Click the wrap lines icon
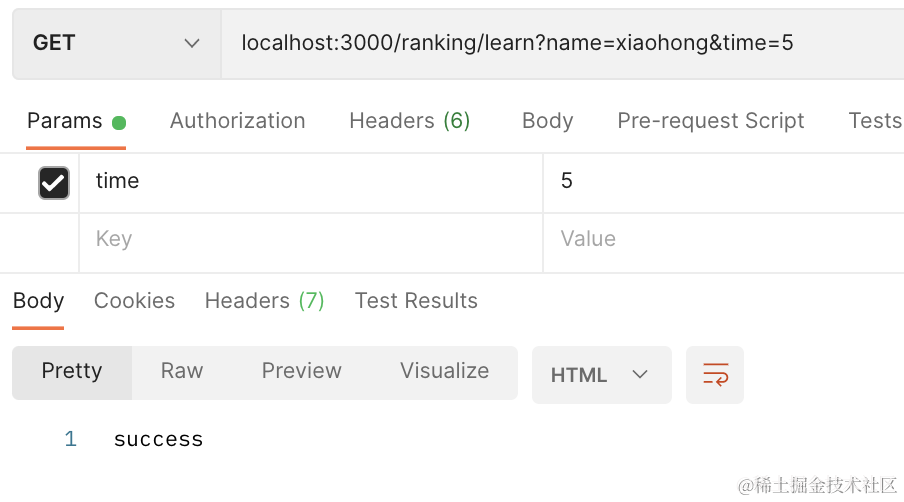The image size is (904, 502). coord(715,375)
